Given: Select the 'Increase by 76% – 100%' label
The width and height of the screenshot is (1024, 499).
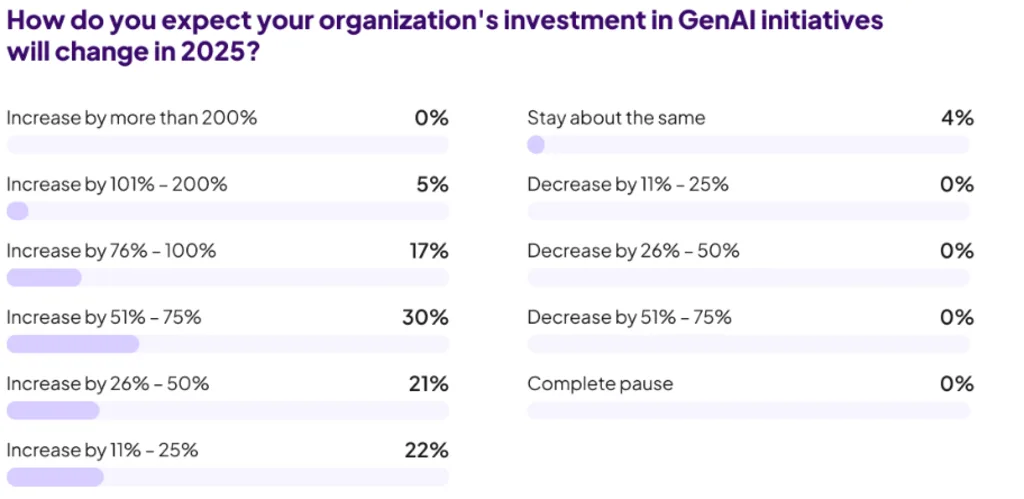Looking at the screenshot, I should click(x=111, y=251).
